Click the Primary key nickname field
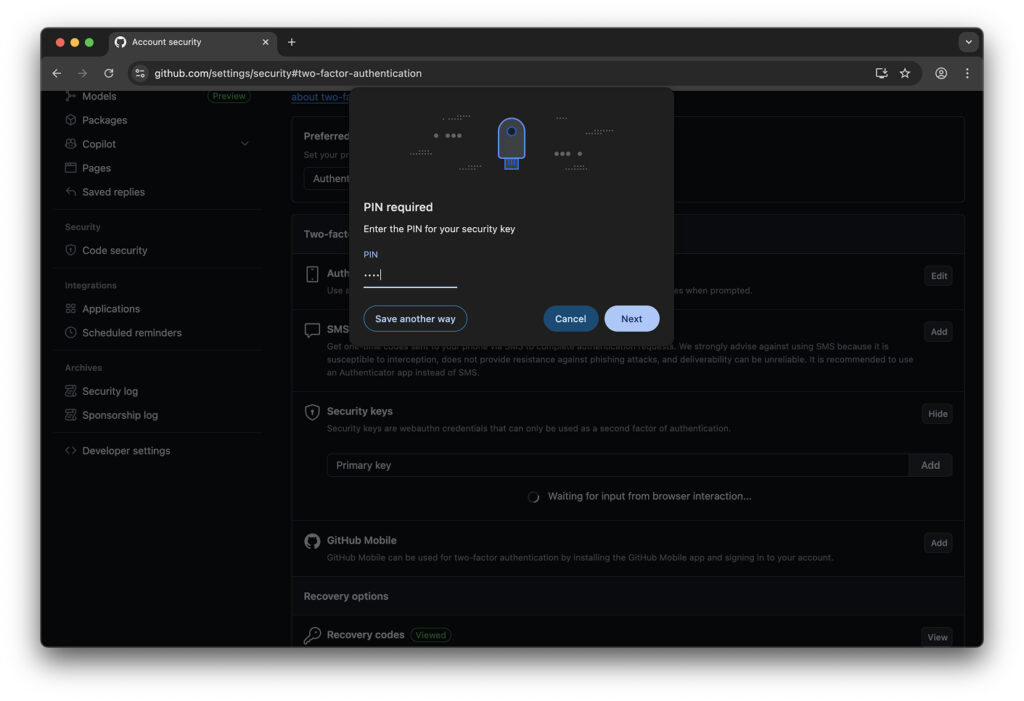 coord(618,465)
